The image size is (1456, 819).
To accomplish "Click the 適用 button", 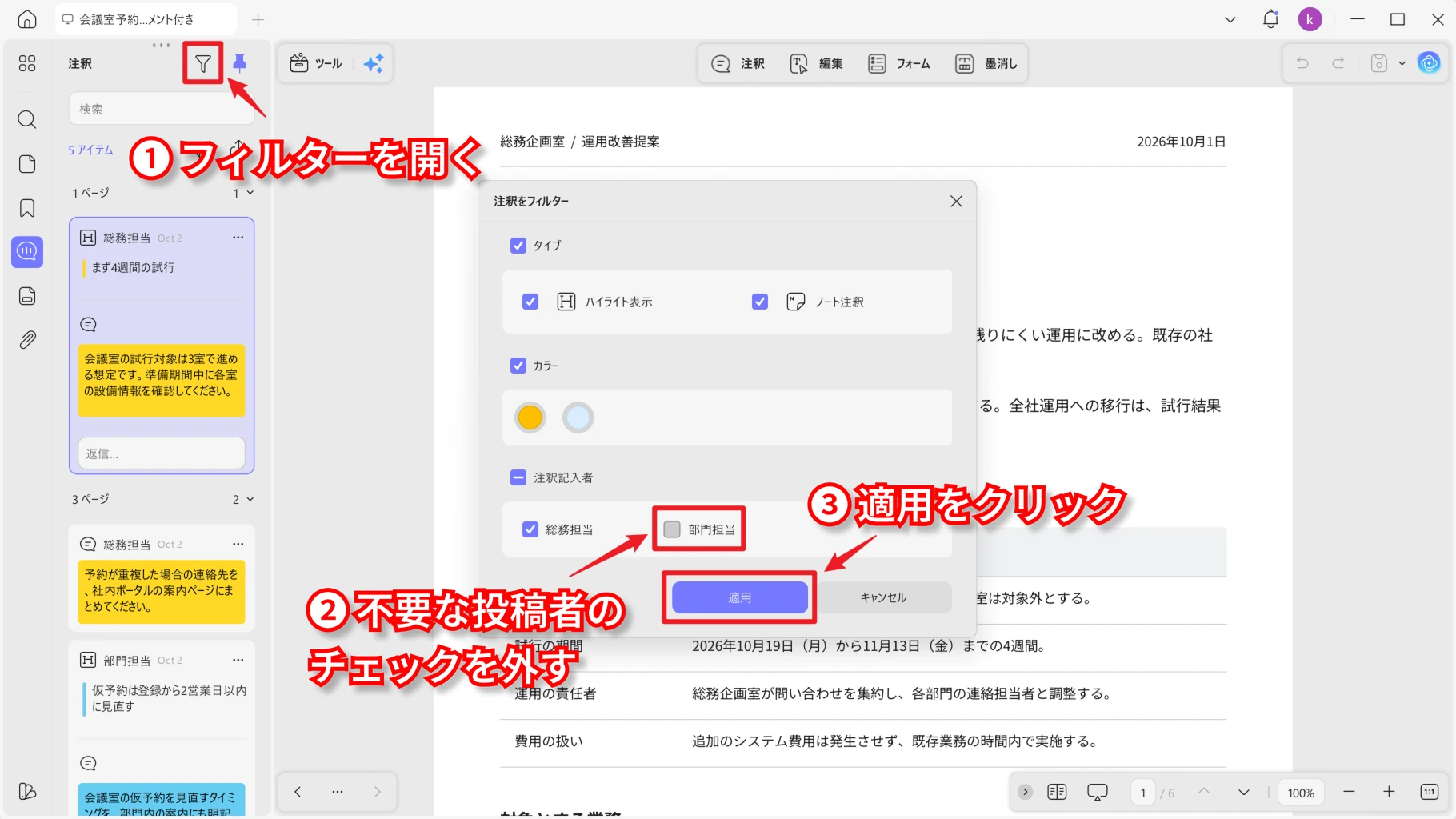I will (x=740, y=597).
